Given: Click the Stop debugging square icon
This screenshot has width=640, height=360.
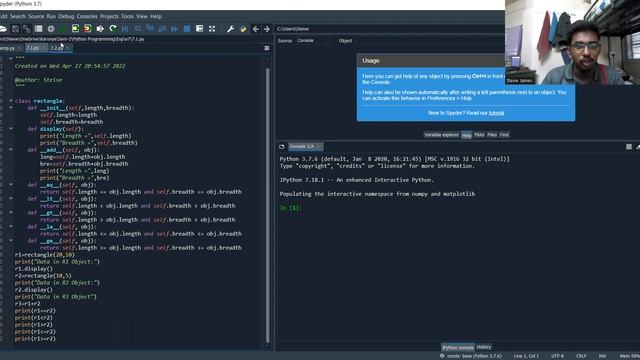Looking at the screenshot, I should 187,29.
